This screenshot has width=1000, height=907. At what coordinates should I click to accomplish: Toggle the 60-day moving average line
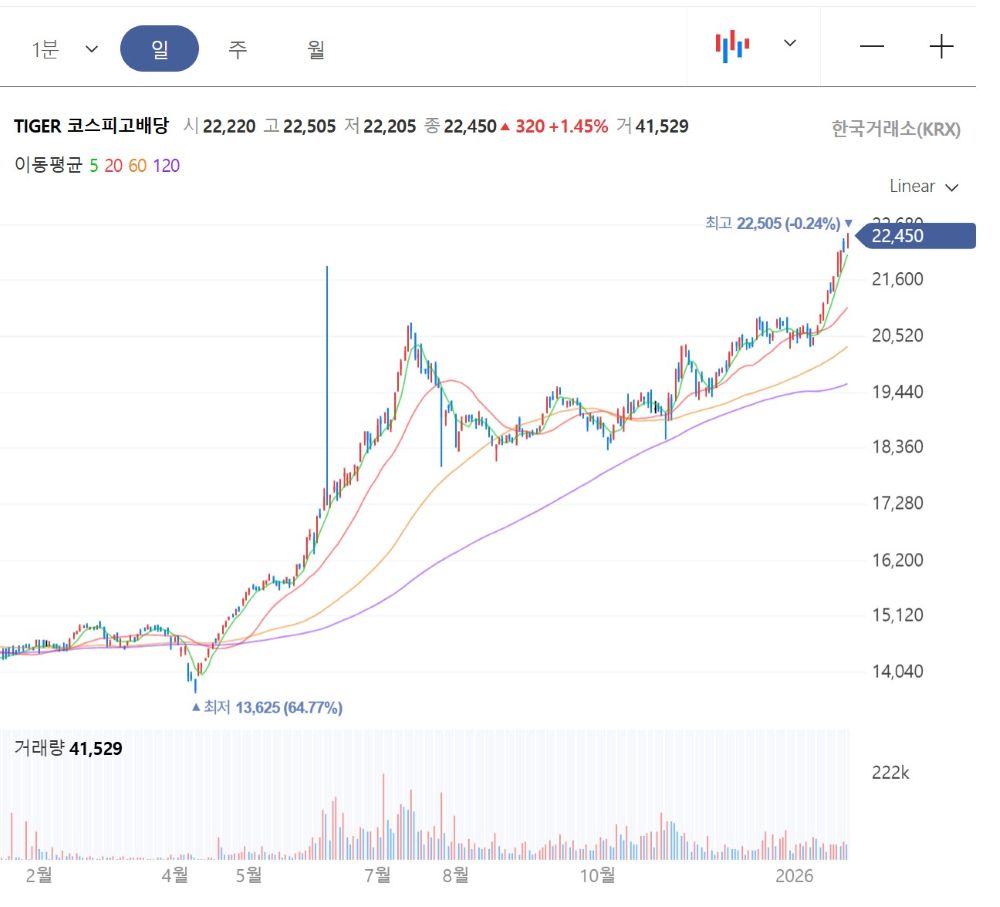137,166
